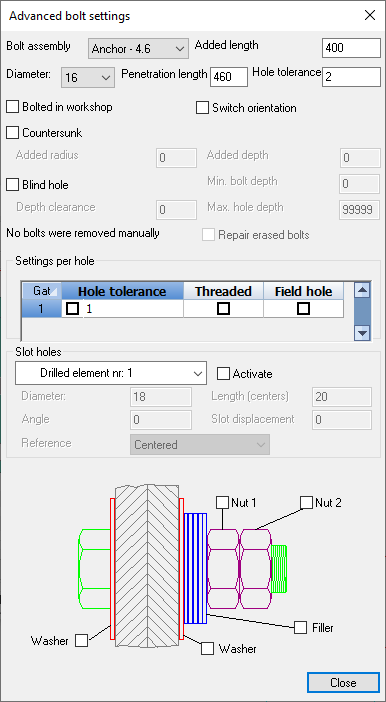This screenshot has width=386, height=702.
Task: Enable the Filler checkbox in diagram
Action: [x=300, y=627]
